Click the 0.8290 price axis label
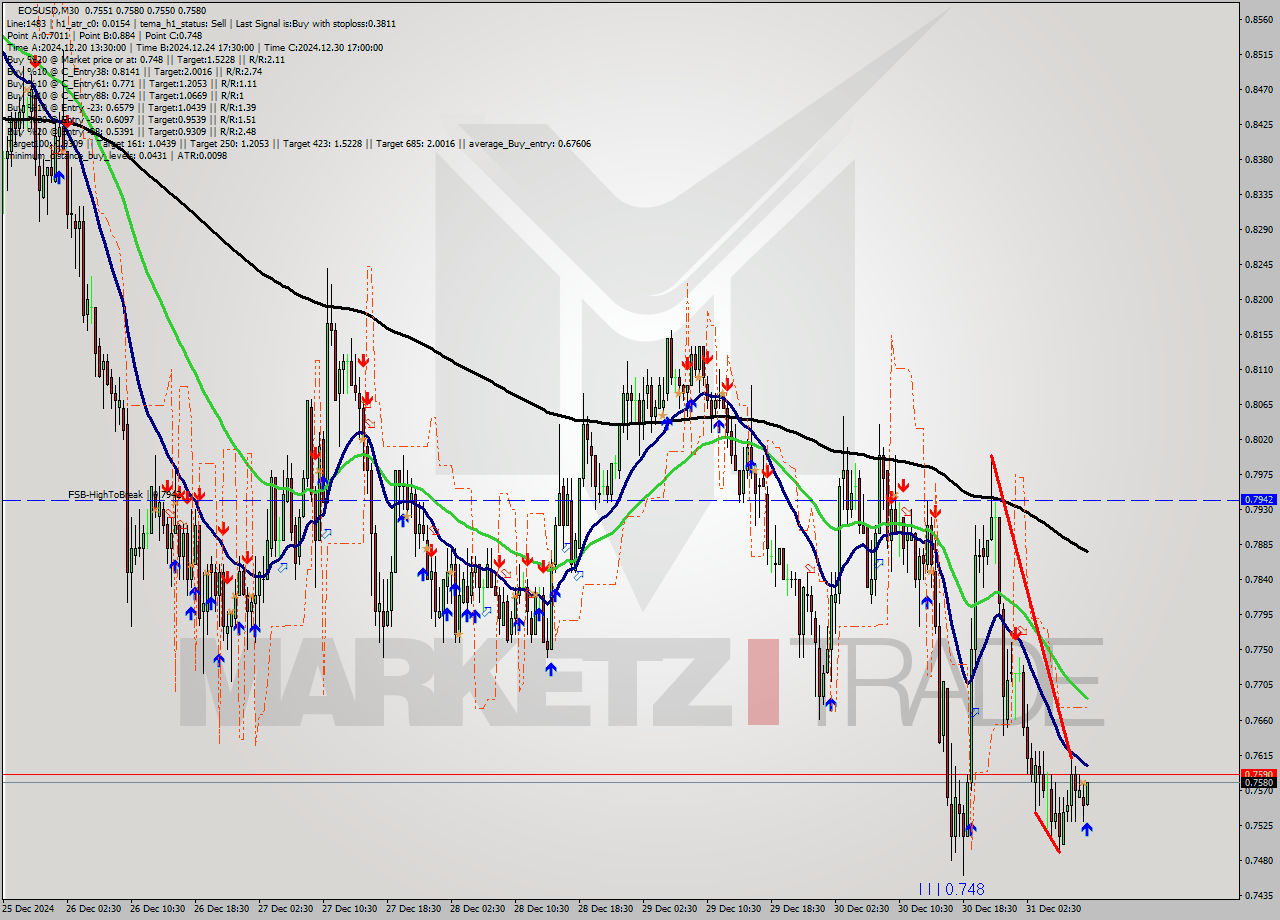 1258,229
